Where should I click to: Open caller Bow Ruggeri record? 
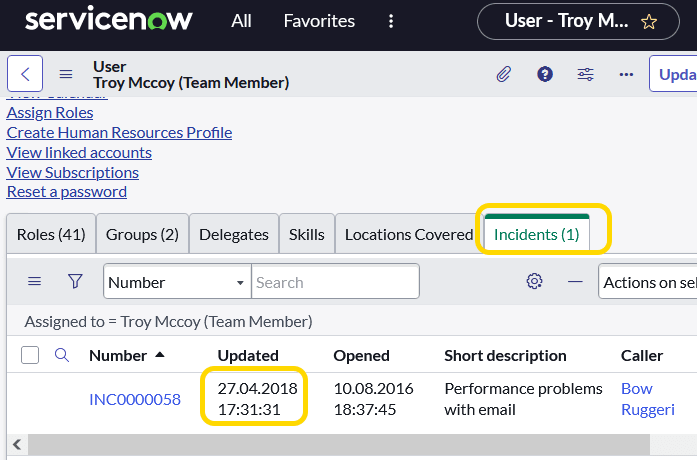pyautogui.click(x=648, y=399)
